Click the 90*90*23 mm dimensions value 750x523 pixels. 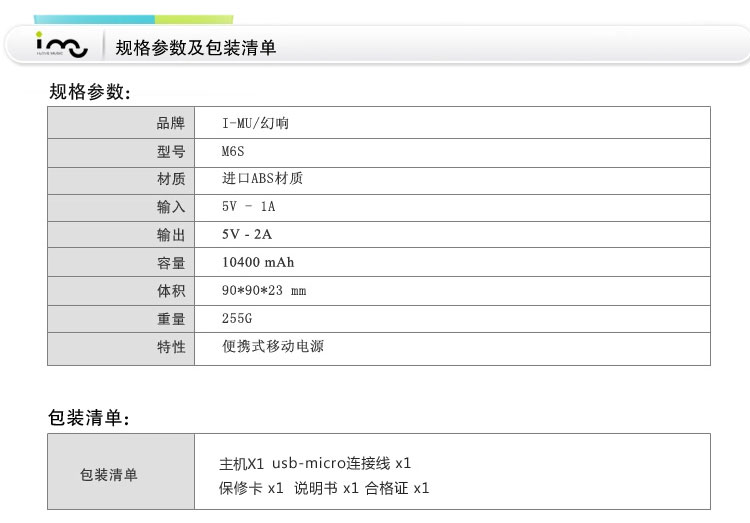point(264,291)
